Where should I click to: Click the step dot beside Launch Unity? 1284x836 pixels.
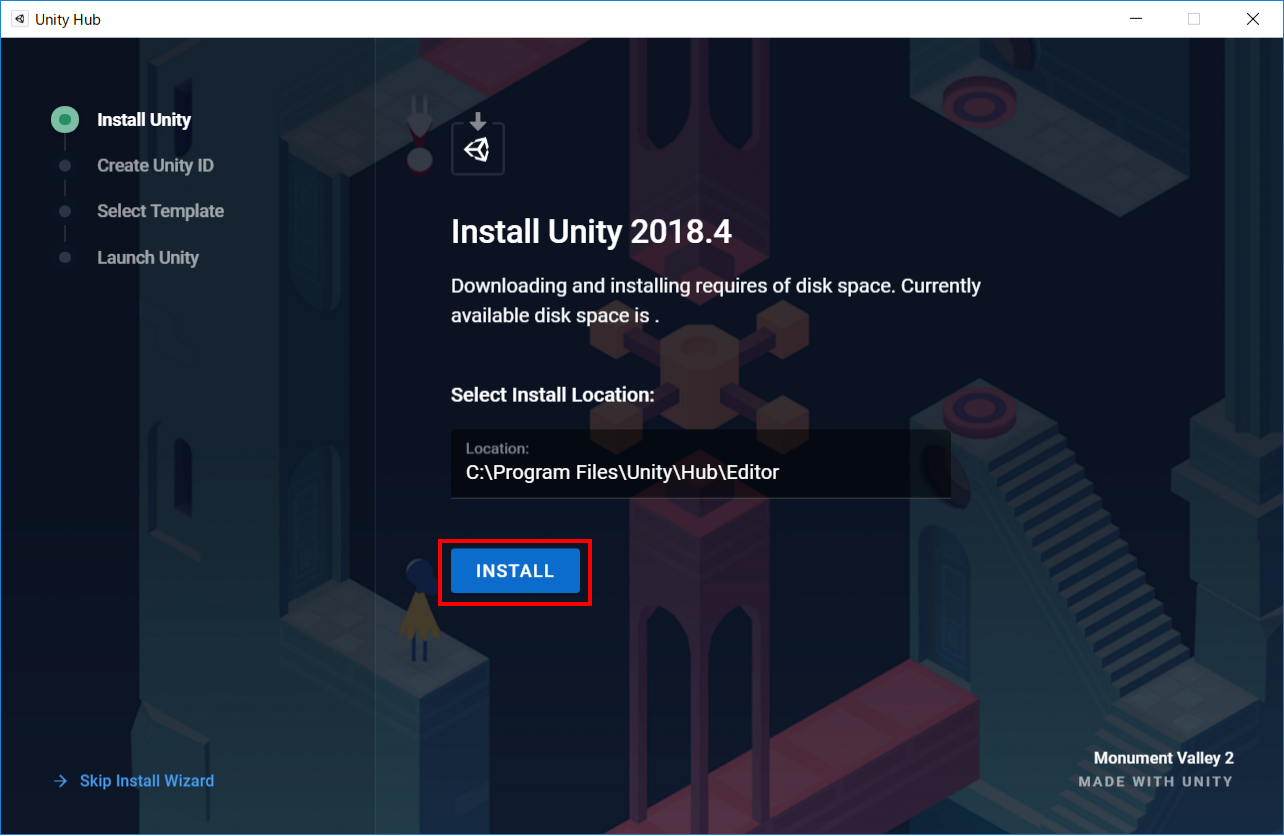click(x=65, y=258)
